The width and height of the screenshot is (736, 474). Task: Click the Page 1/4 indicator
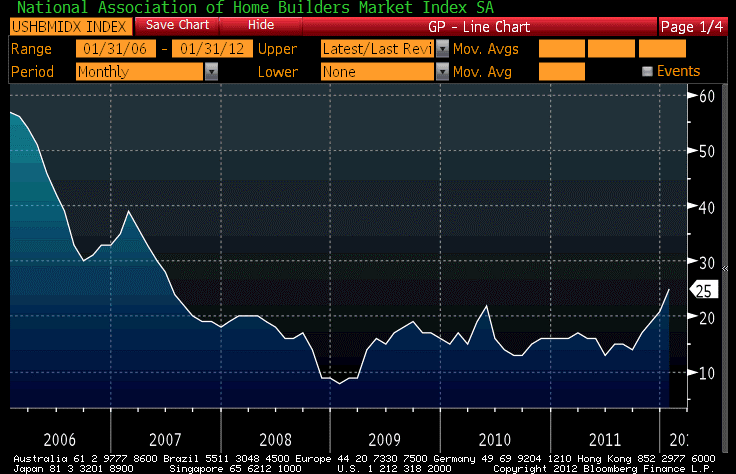tap(692, 27)
